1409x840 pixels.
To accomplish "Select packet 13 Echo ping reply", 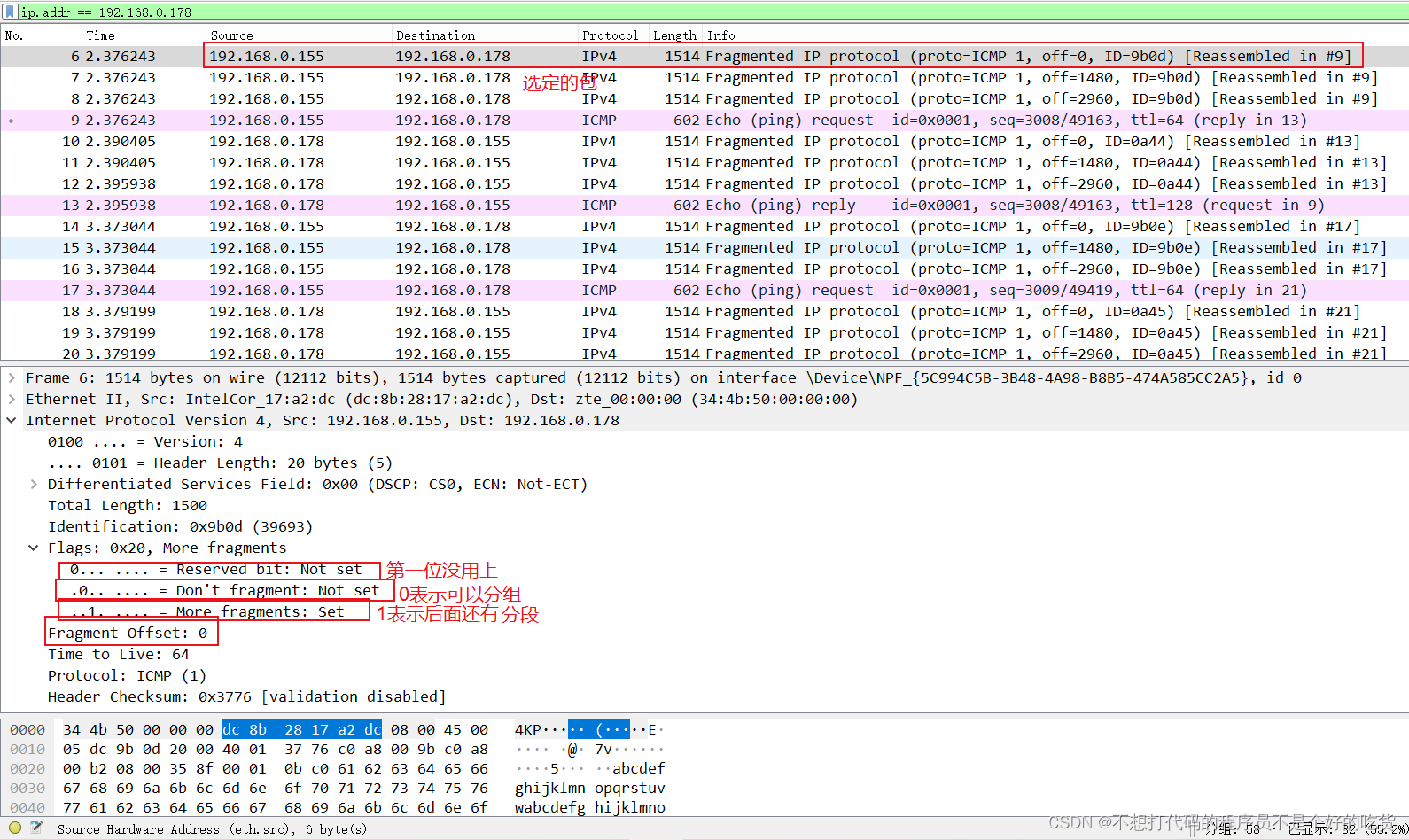I will point(704,205).
